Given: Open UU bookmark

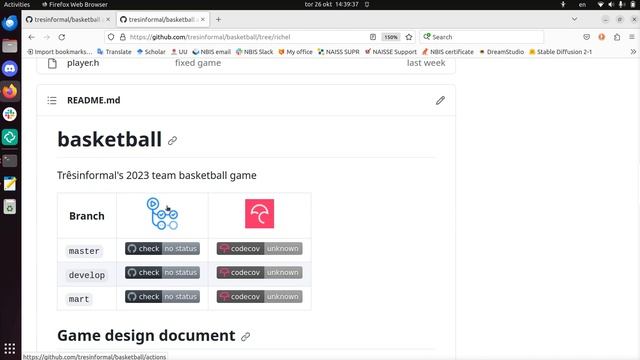Looking at the screenshot, I should pyautogui.click(x=179, y=52).
